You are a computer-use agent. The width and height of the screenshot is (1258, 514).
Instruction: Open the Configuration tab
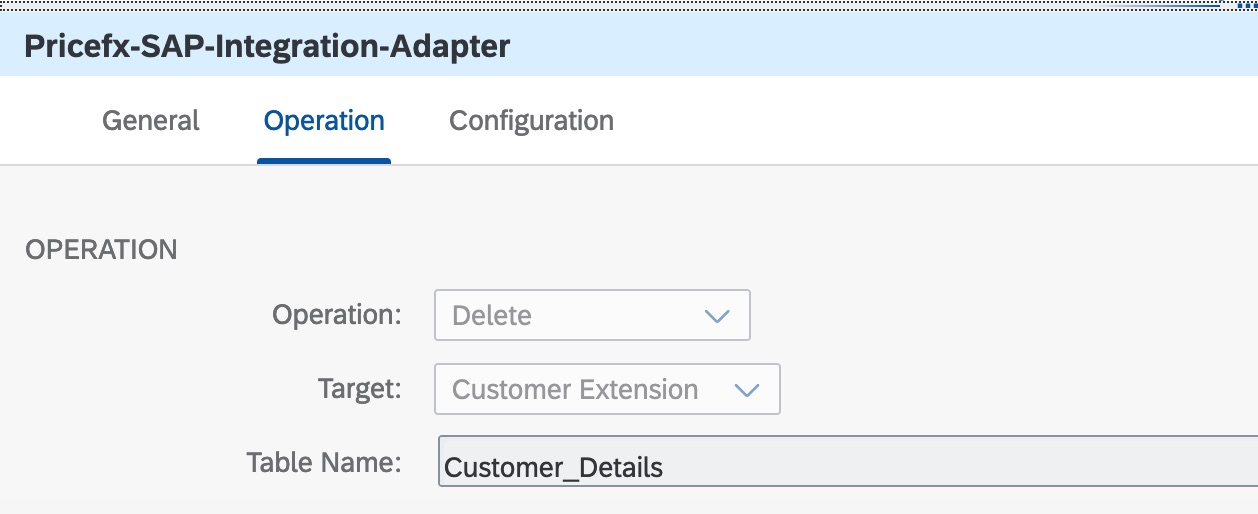point(531,121)
